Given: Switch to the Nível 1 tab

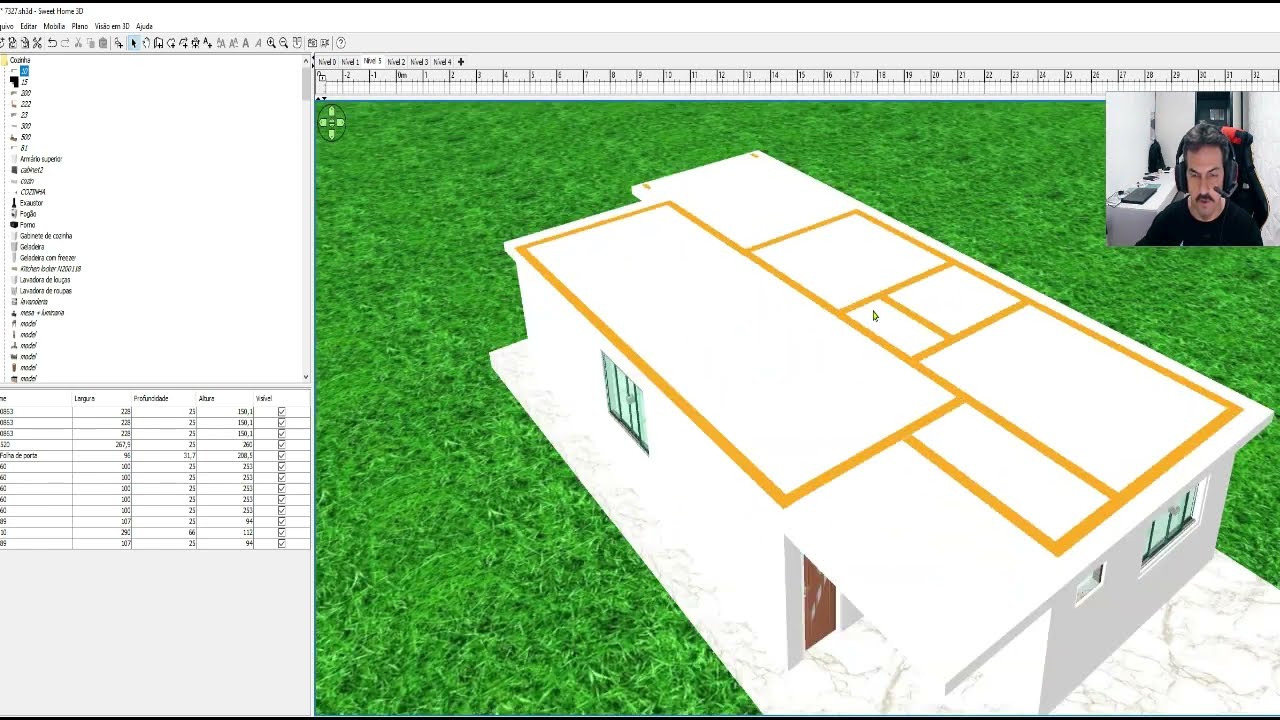Looking at the screenshot, I should point(350,62).
